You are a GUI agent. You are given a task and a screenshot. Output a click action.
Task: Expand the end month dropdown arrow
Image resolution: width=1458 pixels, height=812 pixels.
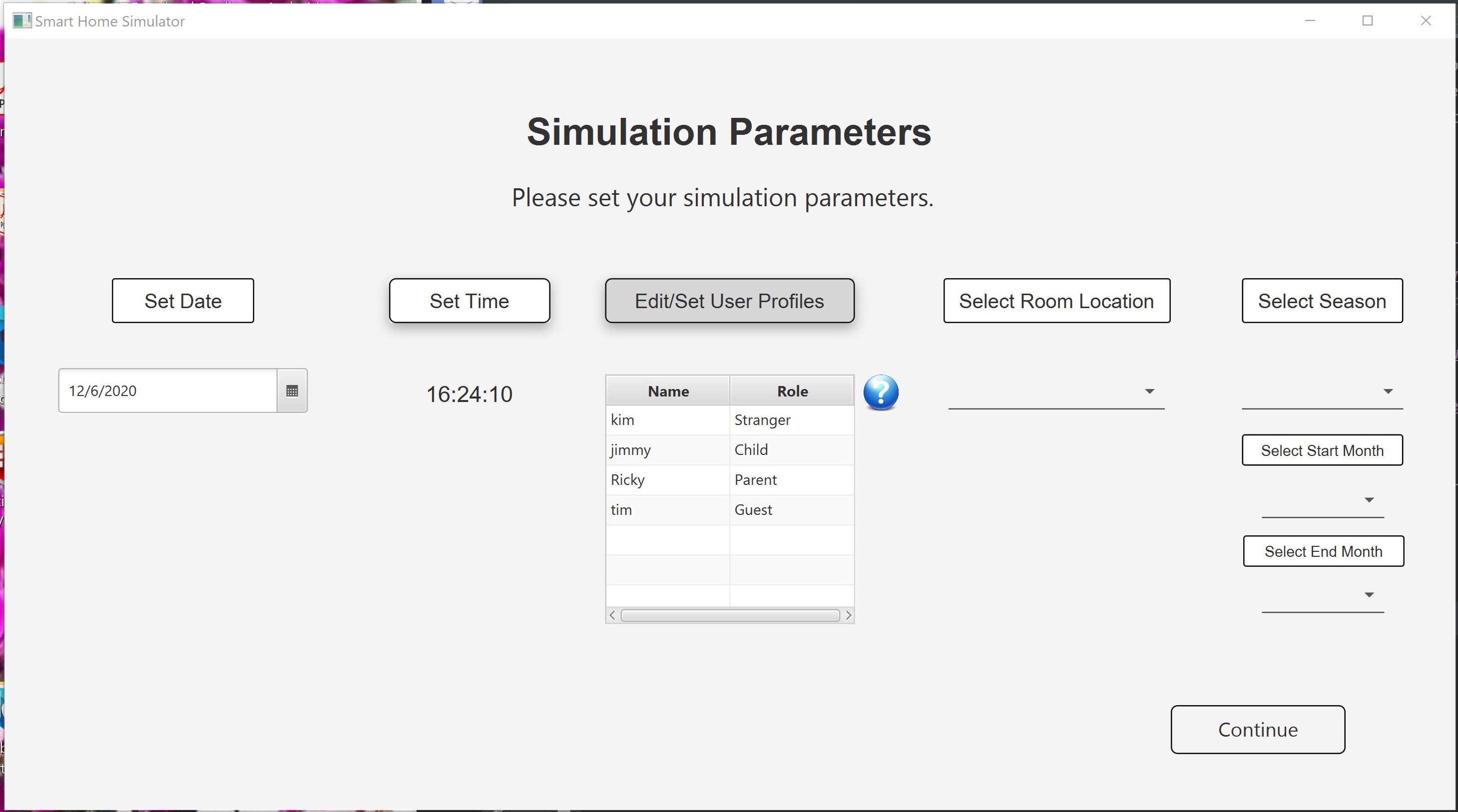(x=1369, y=595)
